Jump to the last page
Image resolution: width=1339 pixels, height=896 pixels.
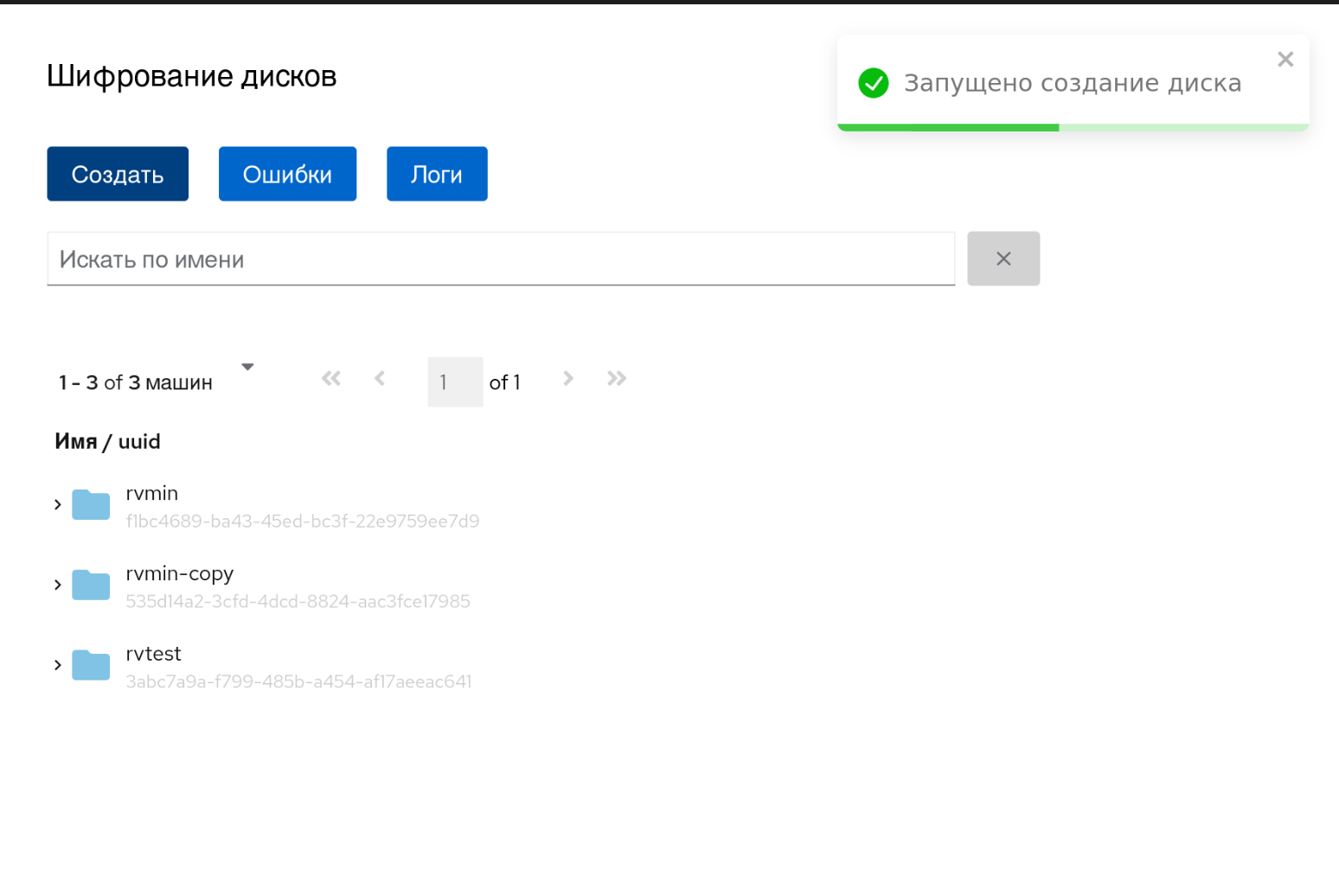617,379
